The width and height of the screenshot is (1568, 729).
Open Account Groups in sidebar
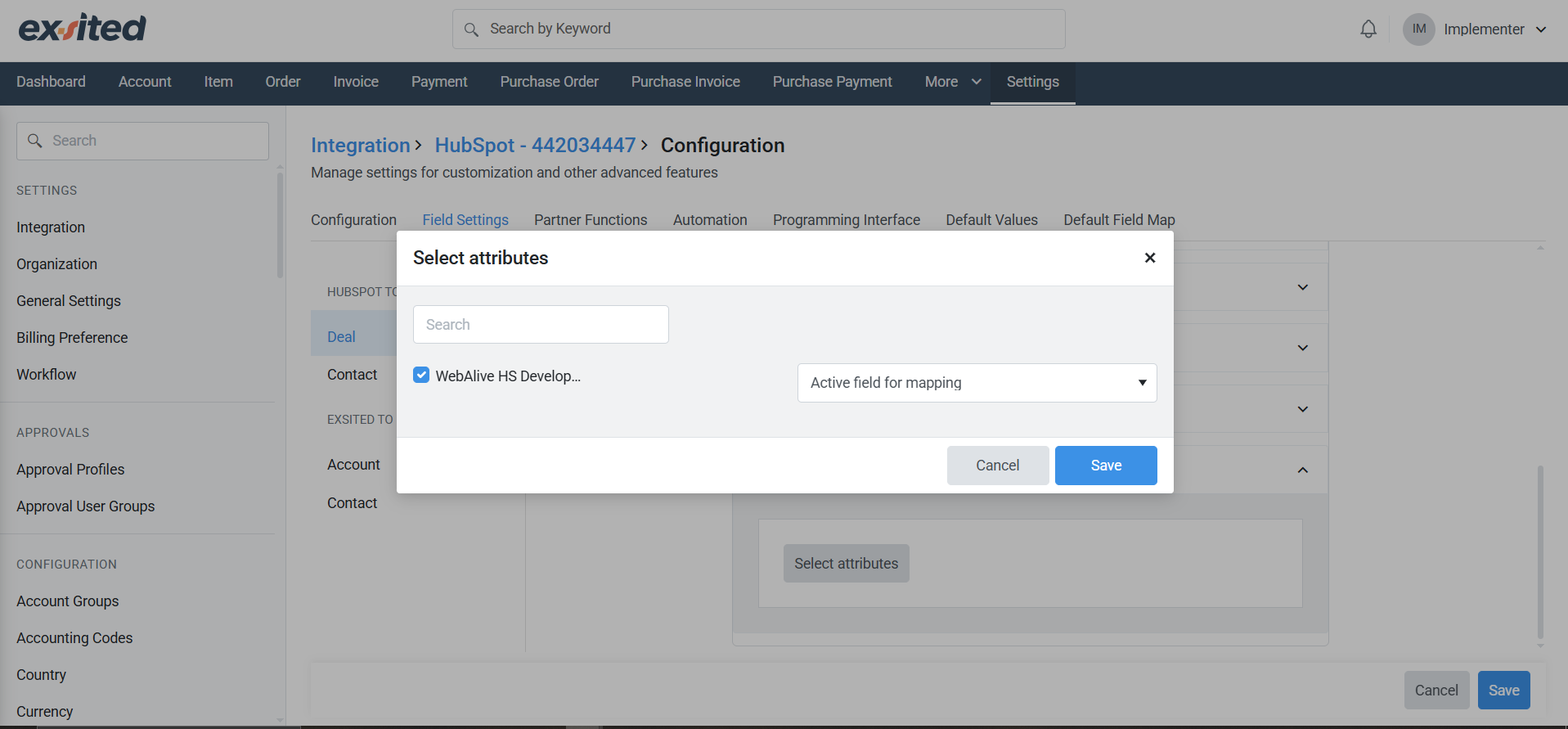(x=67, y=601)
